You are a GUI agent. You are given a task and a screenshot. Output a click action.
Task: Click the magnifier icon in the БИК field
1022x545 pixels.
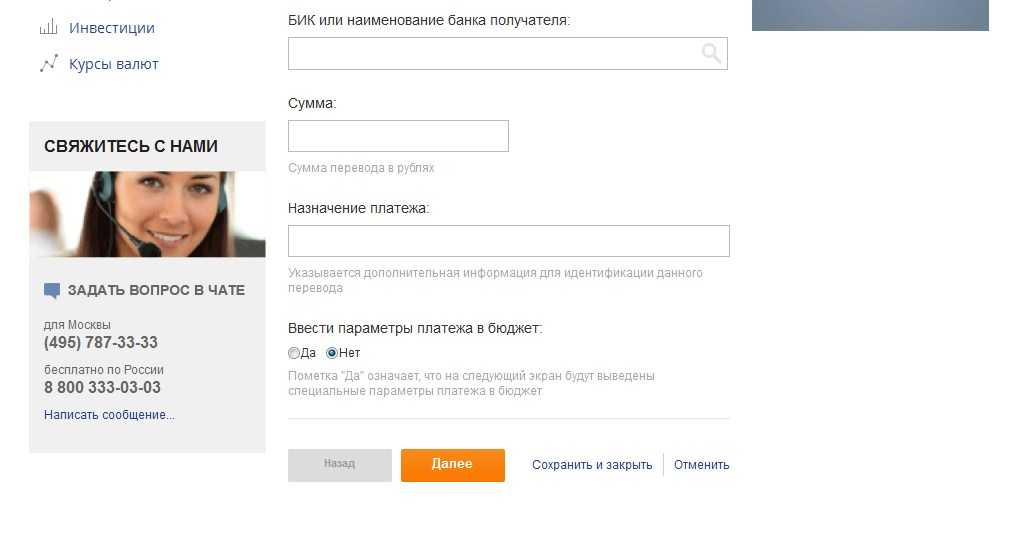point(711,54)
